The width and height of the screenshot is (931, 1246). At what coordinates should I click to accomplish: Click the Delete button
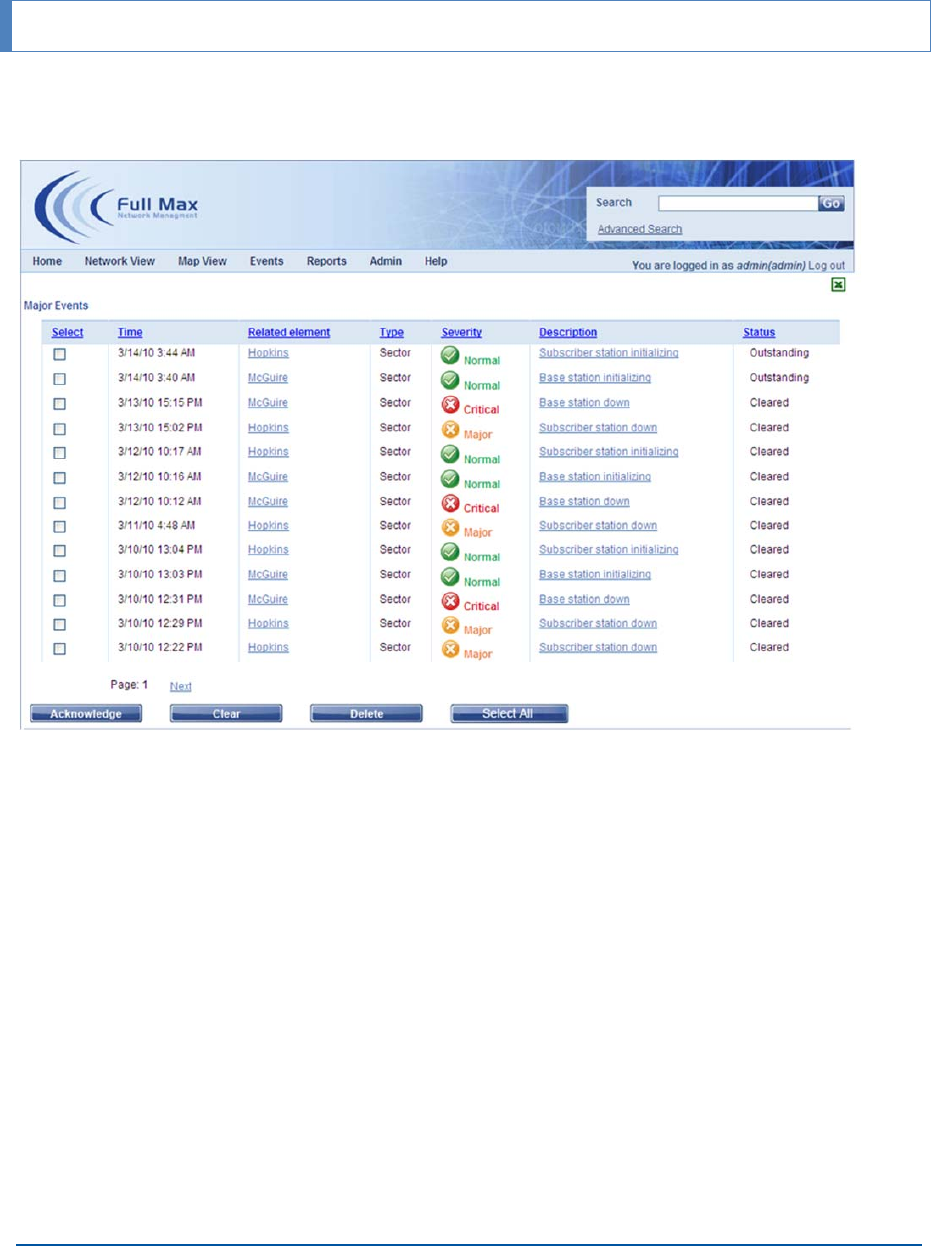(x=366, y=714)
